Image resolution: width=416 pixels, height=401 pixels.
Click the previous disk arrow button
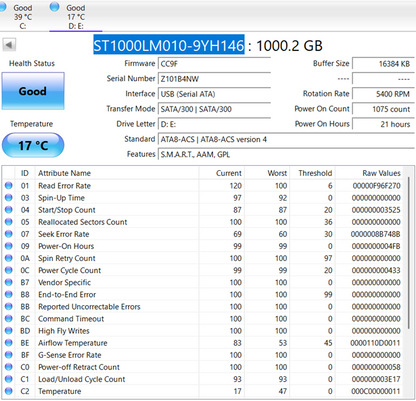[9, 45]
